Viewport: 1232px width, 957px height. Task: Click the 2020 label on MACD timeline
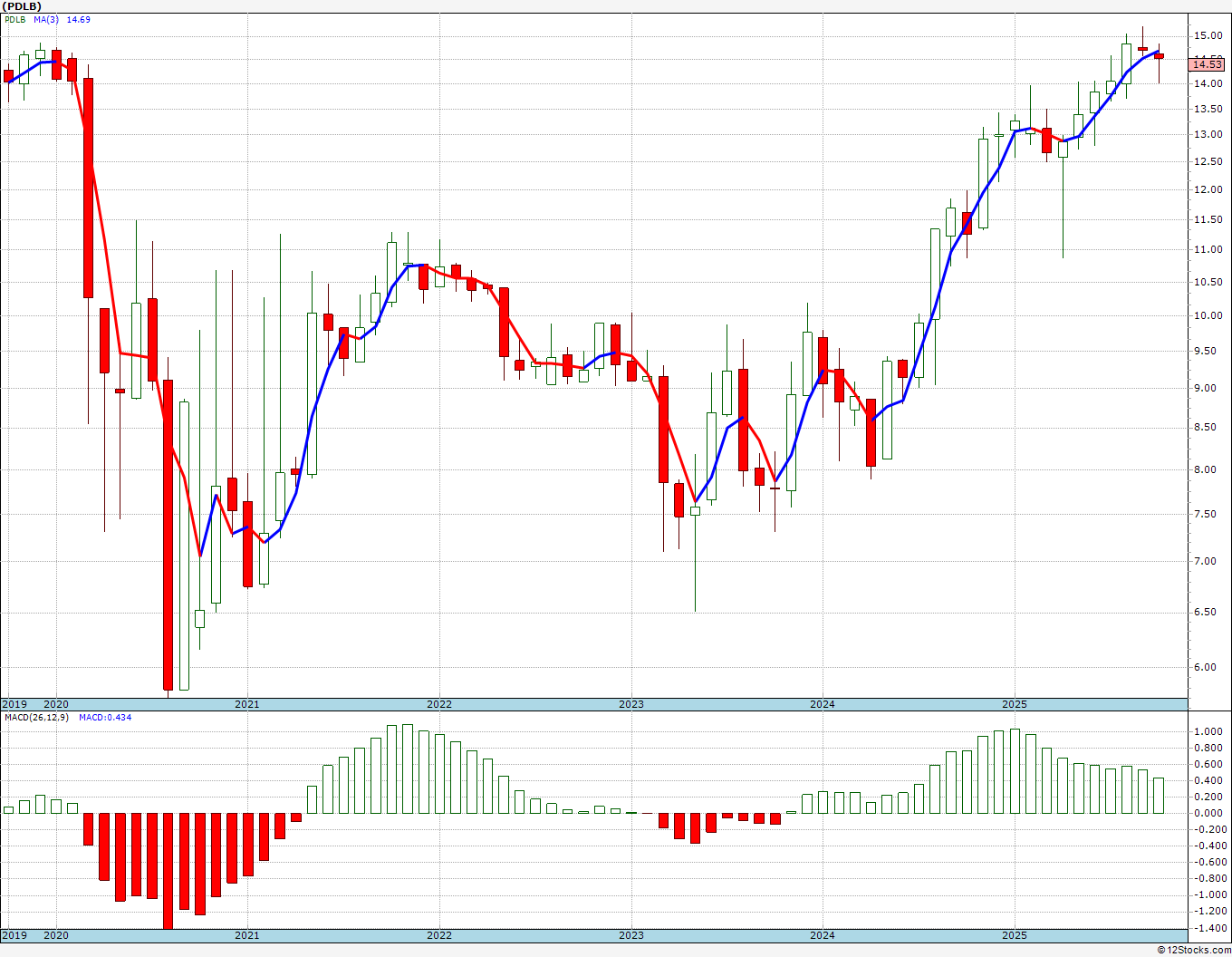[x=55, y=935]
